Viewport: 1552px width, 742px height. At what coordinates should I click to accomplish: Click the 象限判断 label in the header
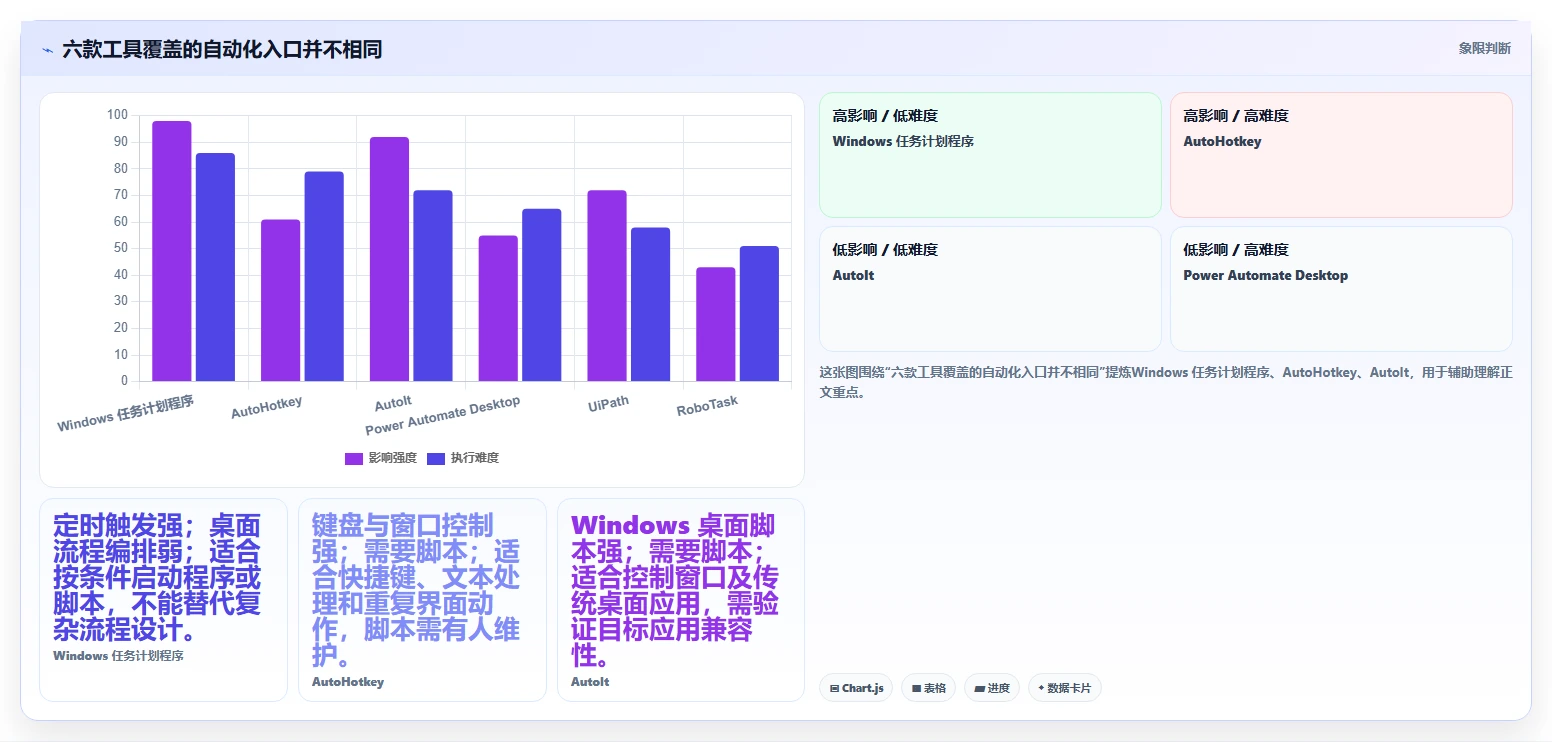point(1484,48)
